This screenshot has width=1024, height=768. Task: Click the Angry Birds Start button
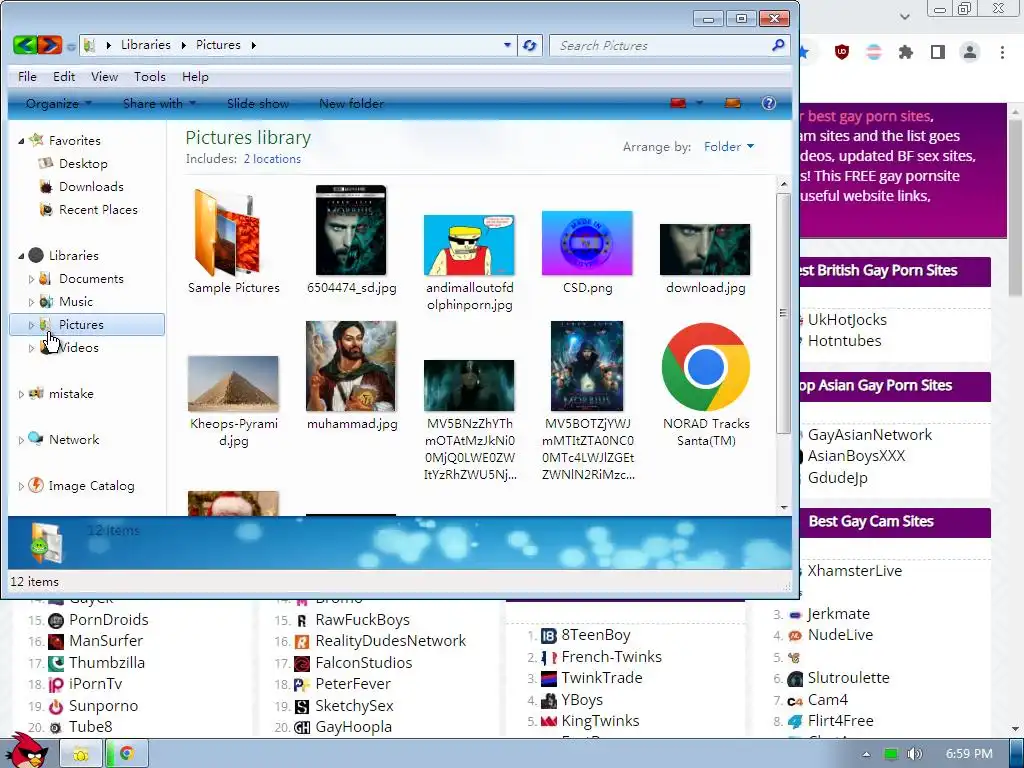27,750
